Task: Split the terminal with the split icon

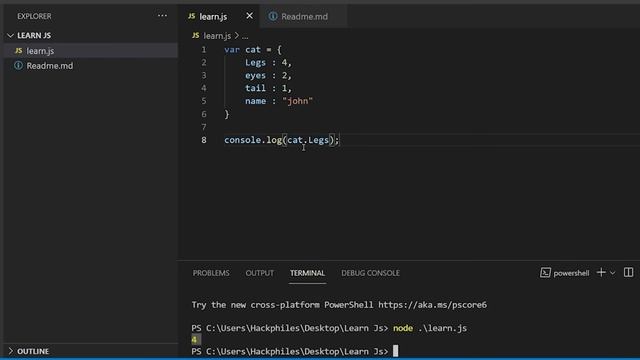Action: pos(629,273)
